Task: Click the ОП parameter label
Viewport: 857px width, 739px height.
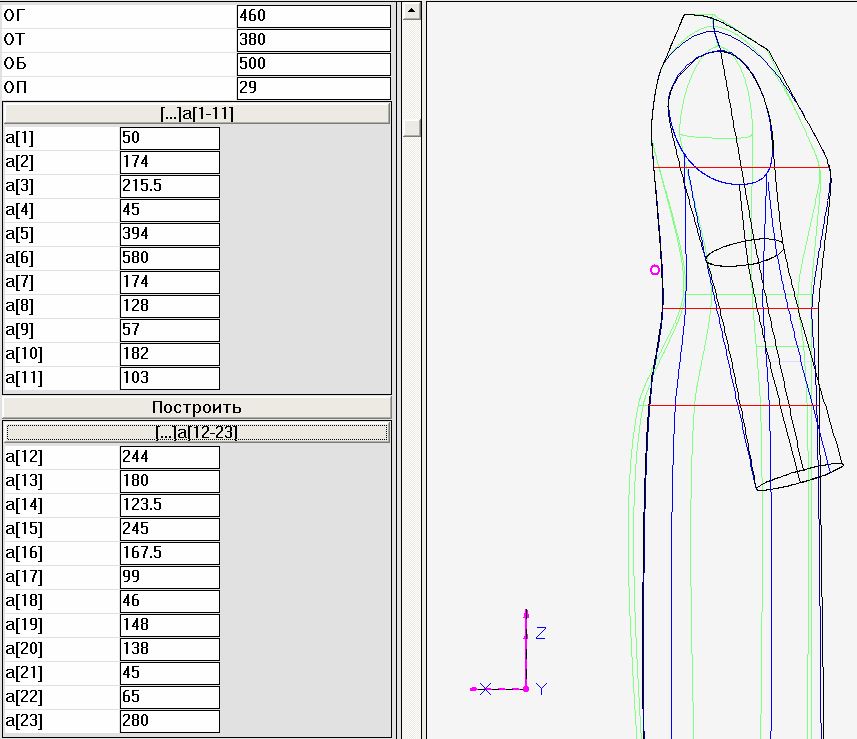Action: point(15,88)
